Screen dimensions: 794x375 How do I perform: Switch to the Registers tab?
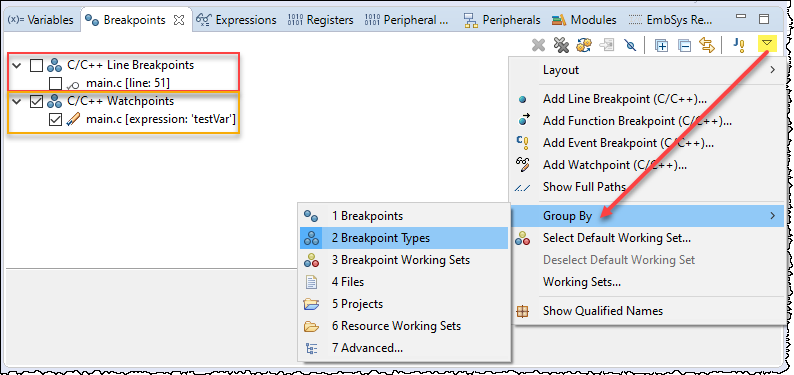pos(321,20)
